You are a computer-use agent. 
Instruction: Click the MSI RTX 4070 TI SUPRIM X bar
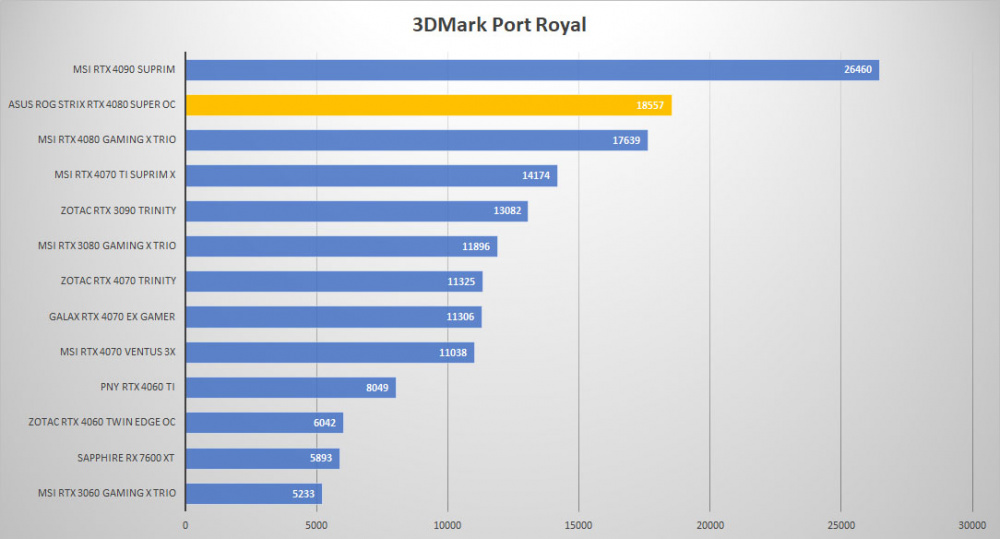(372, 175)
